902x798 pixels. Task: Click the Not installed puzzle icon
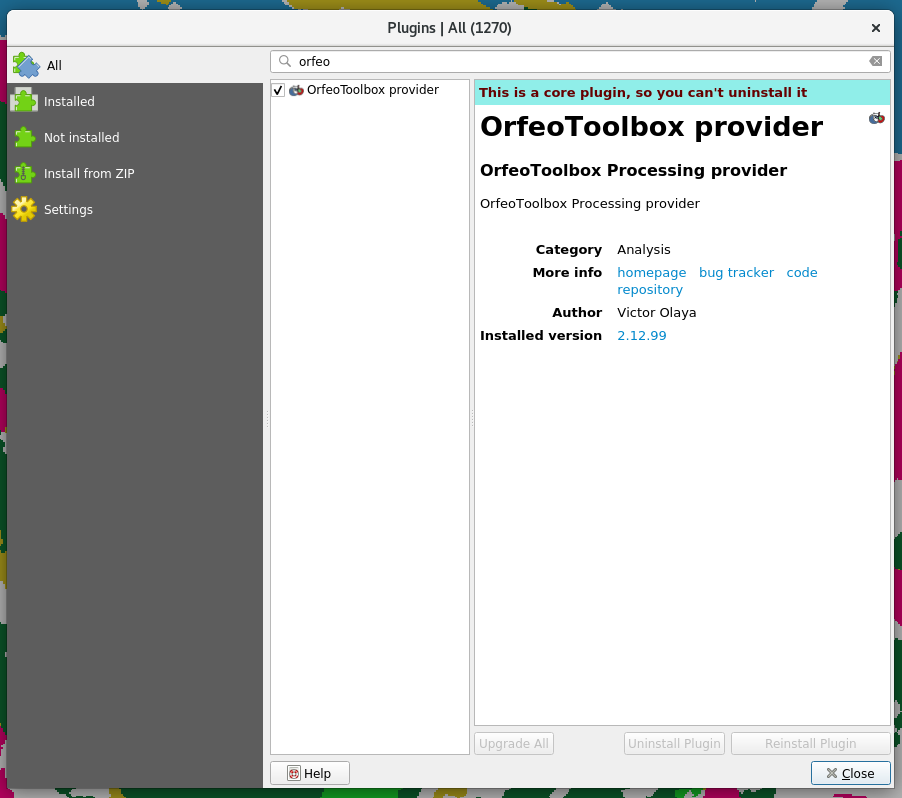24,137
